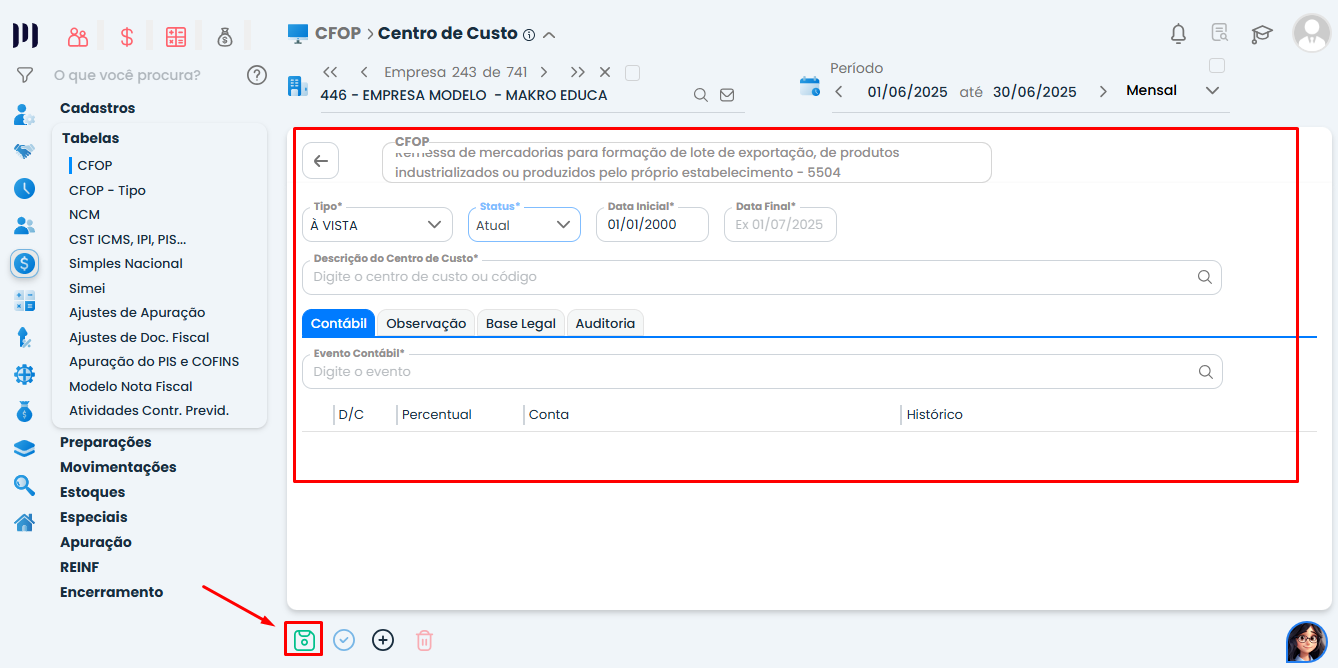Select NCM in the Tabelas menu
The height and width of the screenshot is (668, 1338).
point(84,214)
